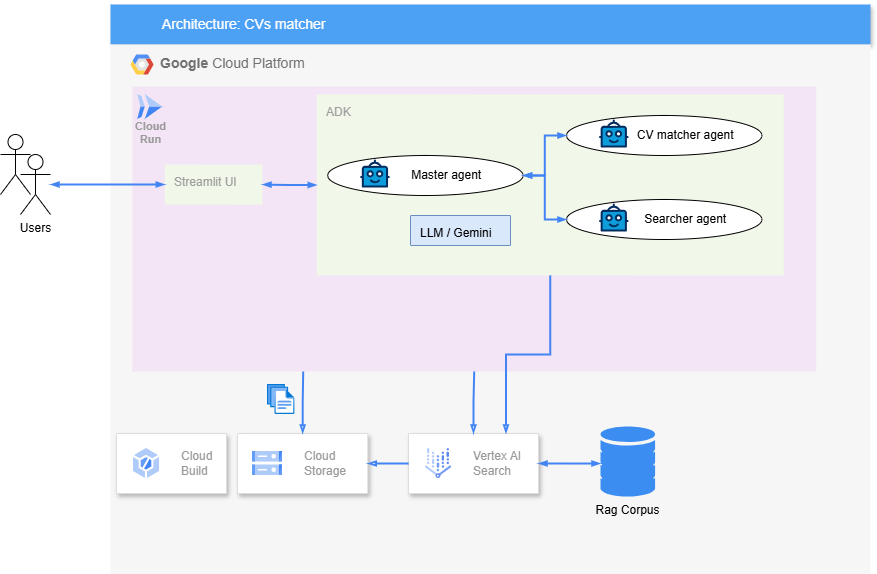Select the Users stick figures icon

click(26, 175)
